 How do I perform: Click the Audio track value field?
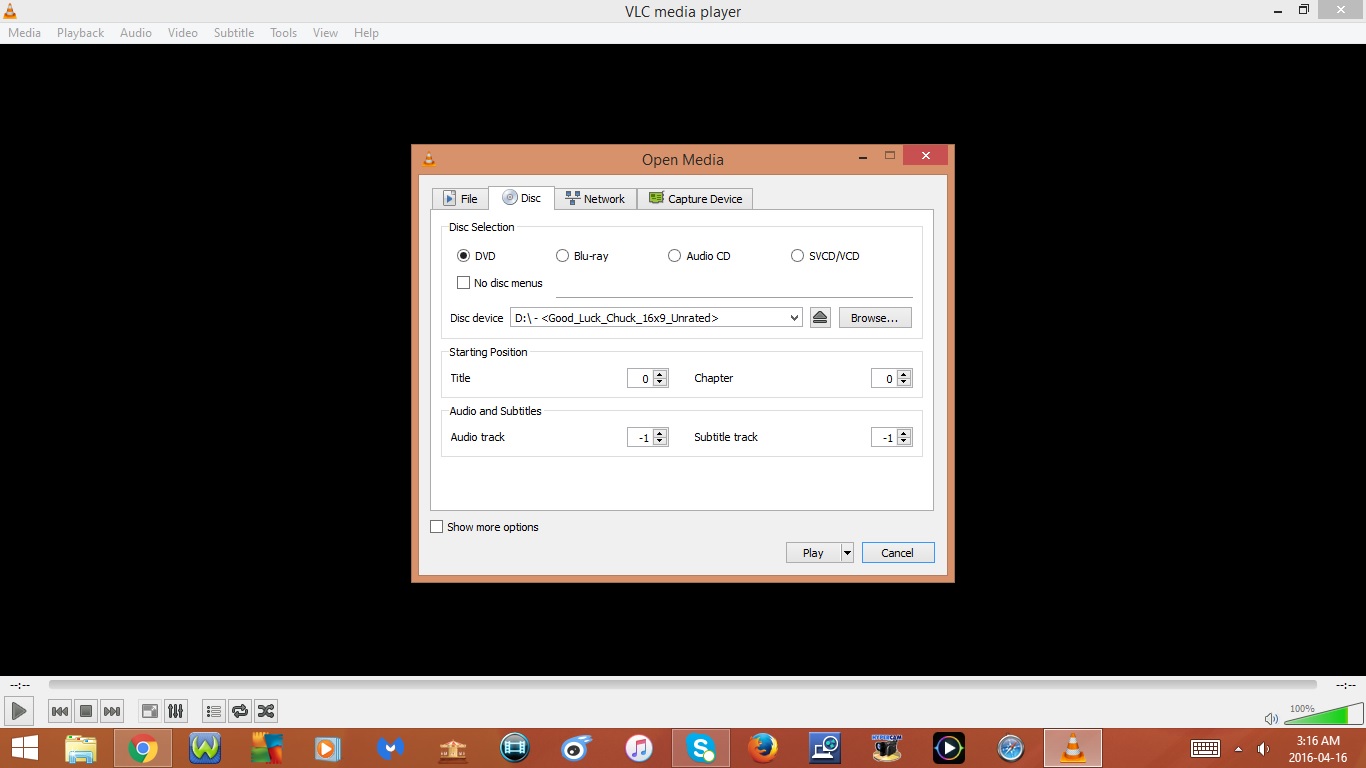[640, 437]
